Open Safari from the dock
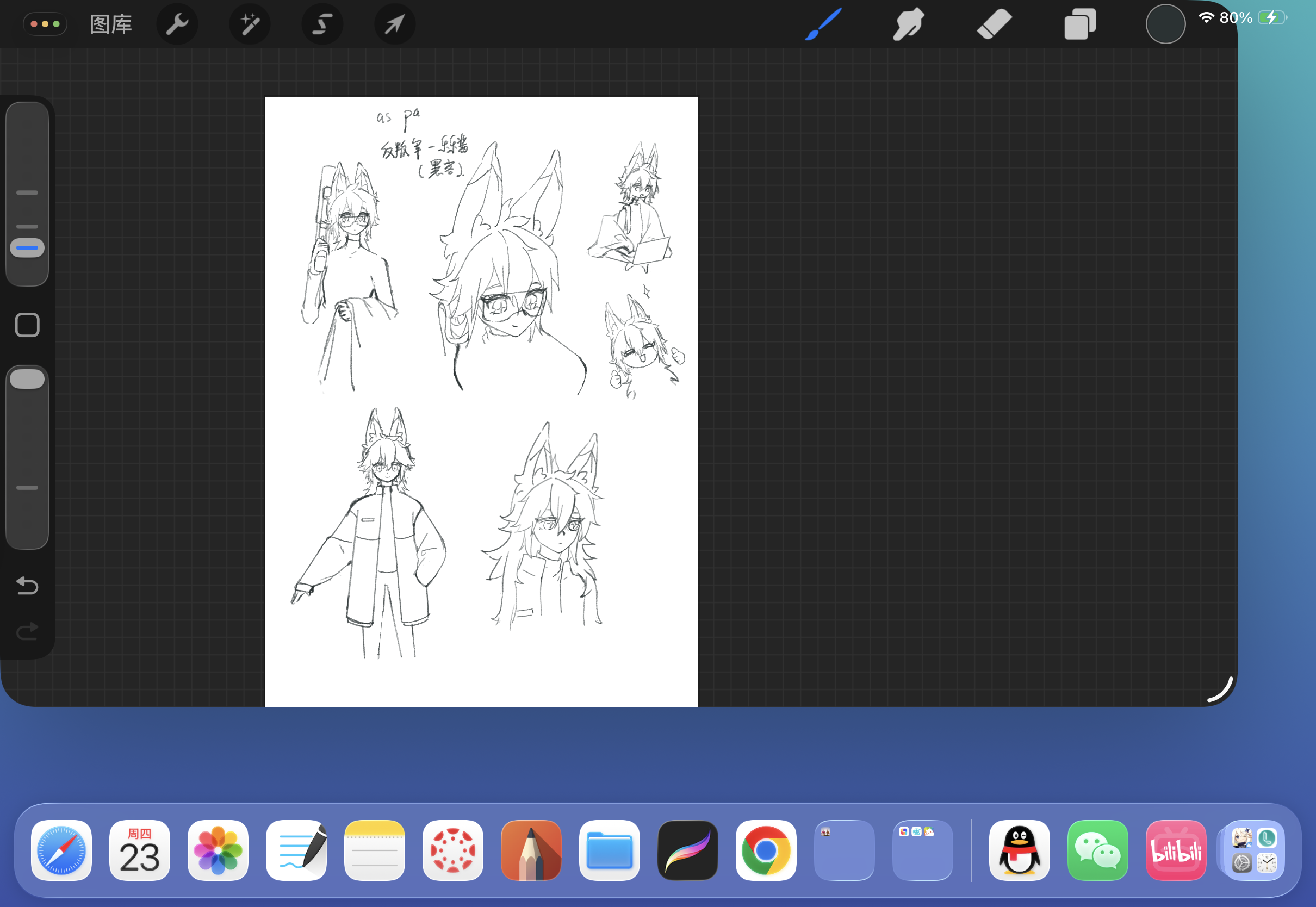 coord(61,850)
